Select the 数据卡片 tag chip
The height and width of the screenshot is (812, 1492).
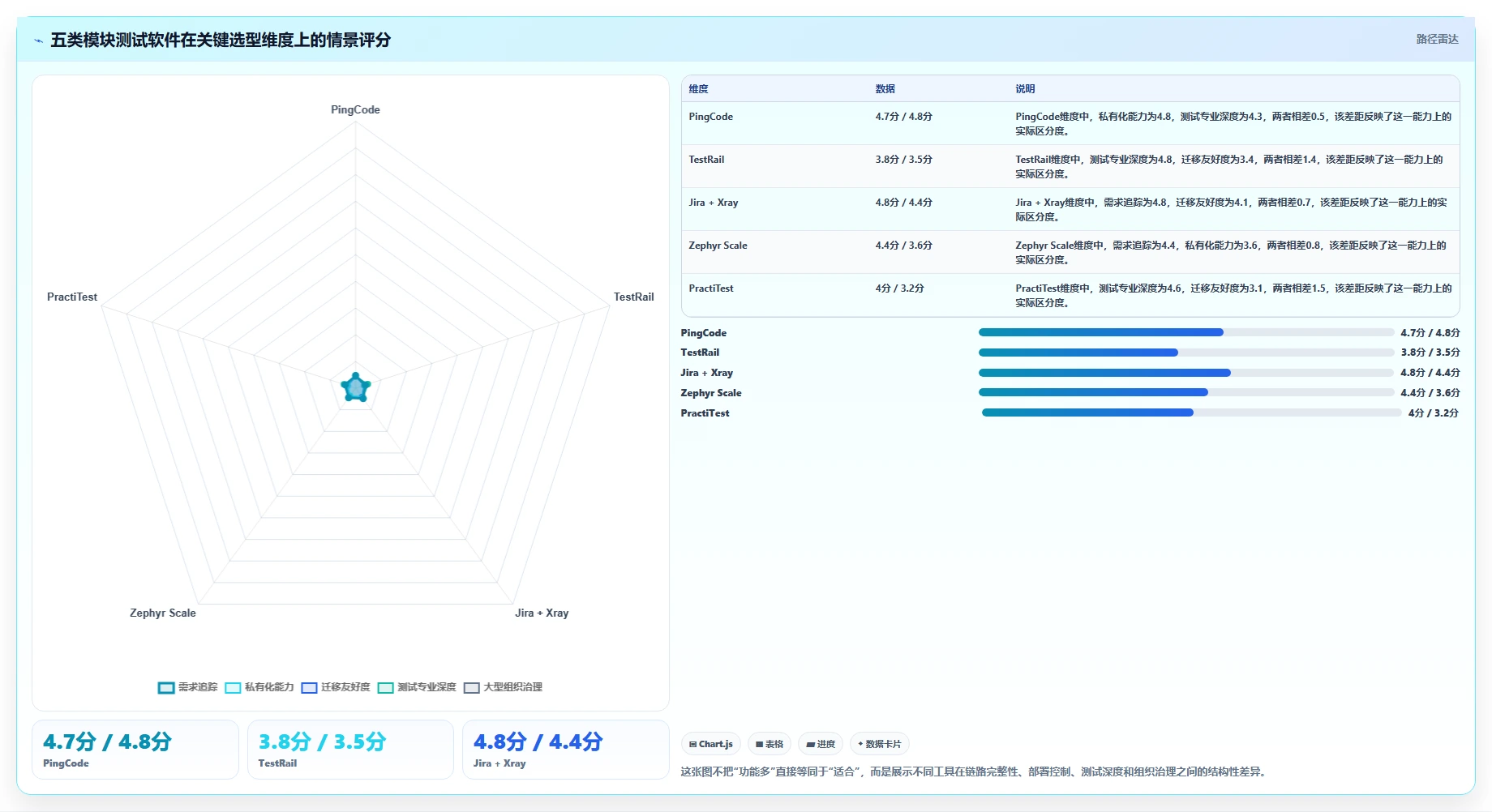coord(879,744)
